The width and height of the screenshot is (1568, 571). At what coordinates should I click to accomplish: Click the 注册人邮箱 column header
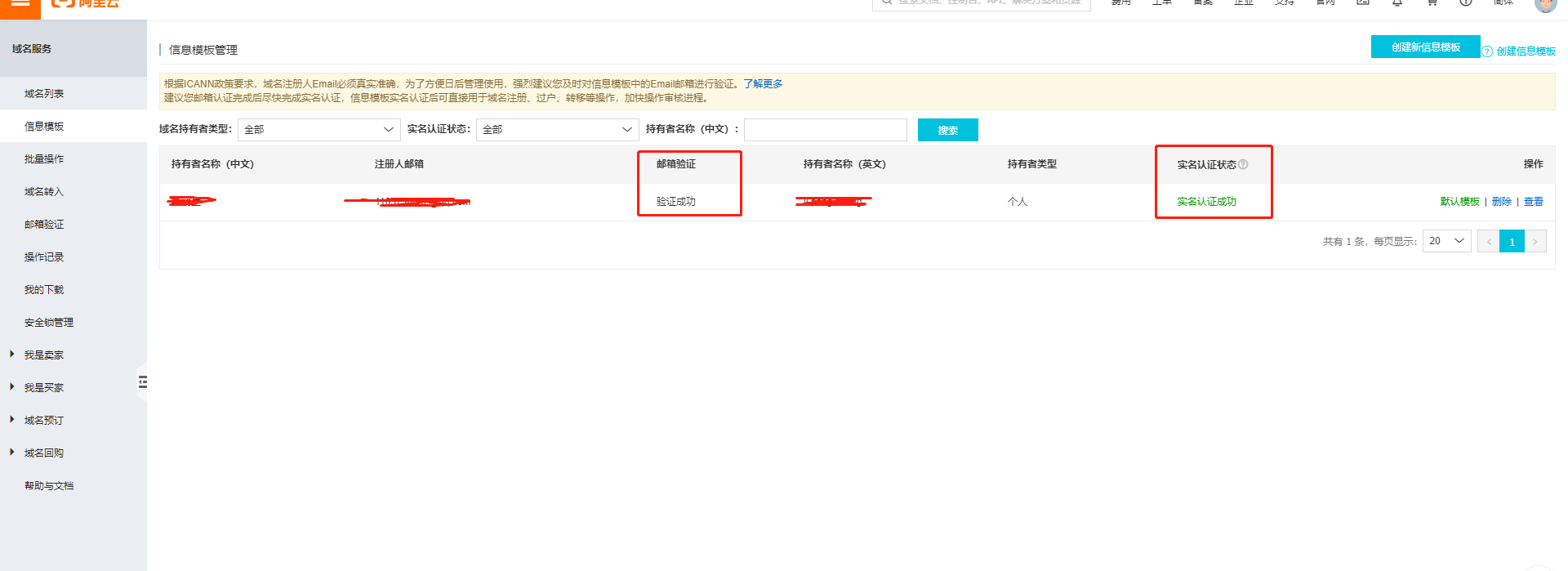(399, 163)
